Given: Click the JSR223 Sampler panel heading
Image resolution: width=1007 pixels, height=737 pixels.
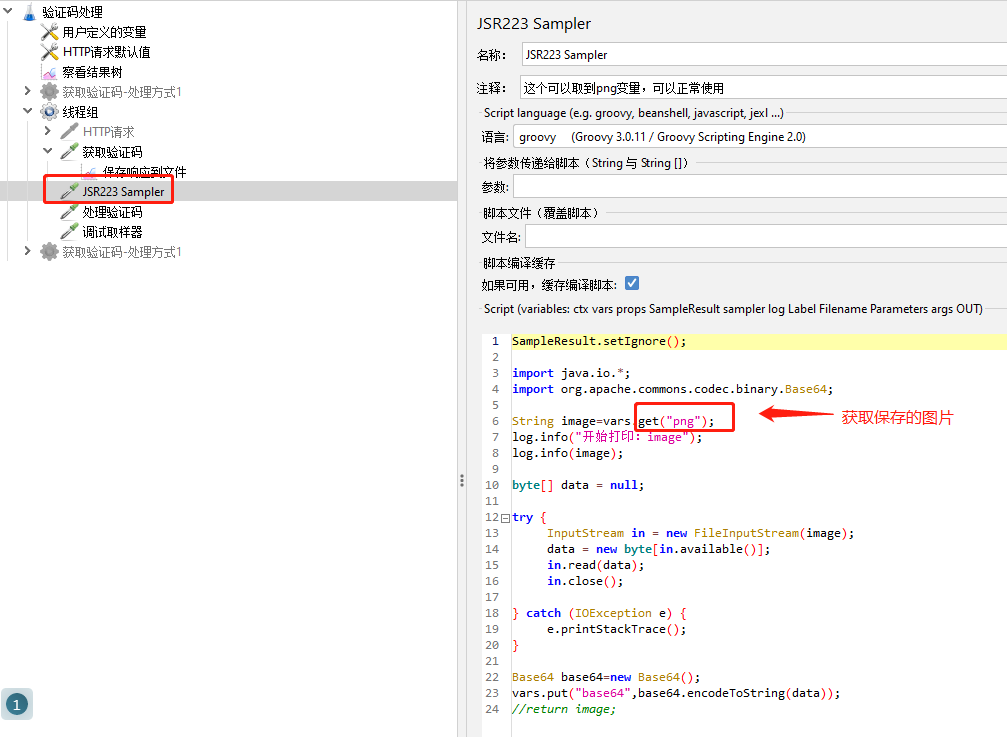Looking at the screenshot, I should [534, 24].
